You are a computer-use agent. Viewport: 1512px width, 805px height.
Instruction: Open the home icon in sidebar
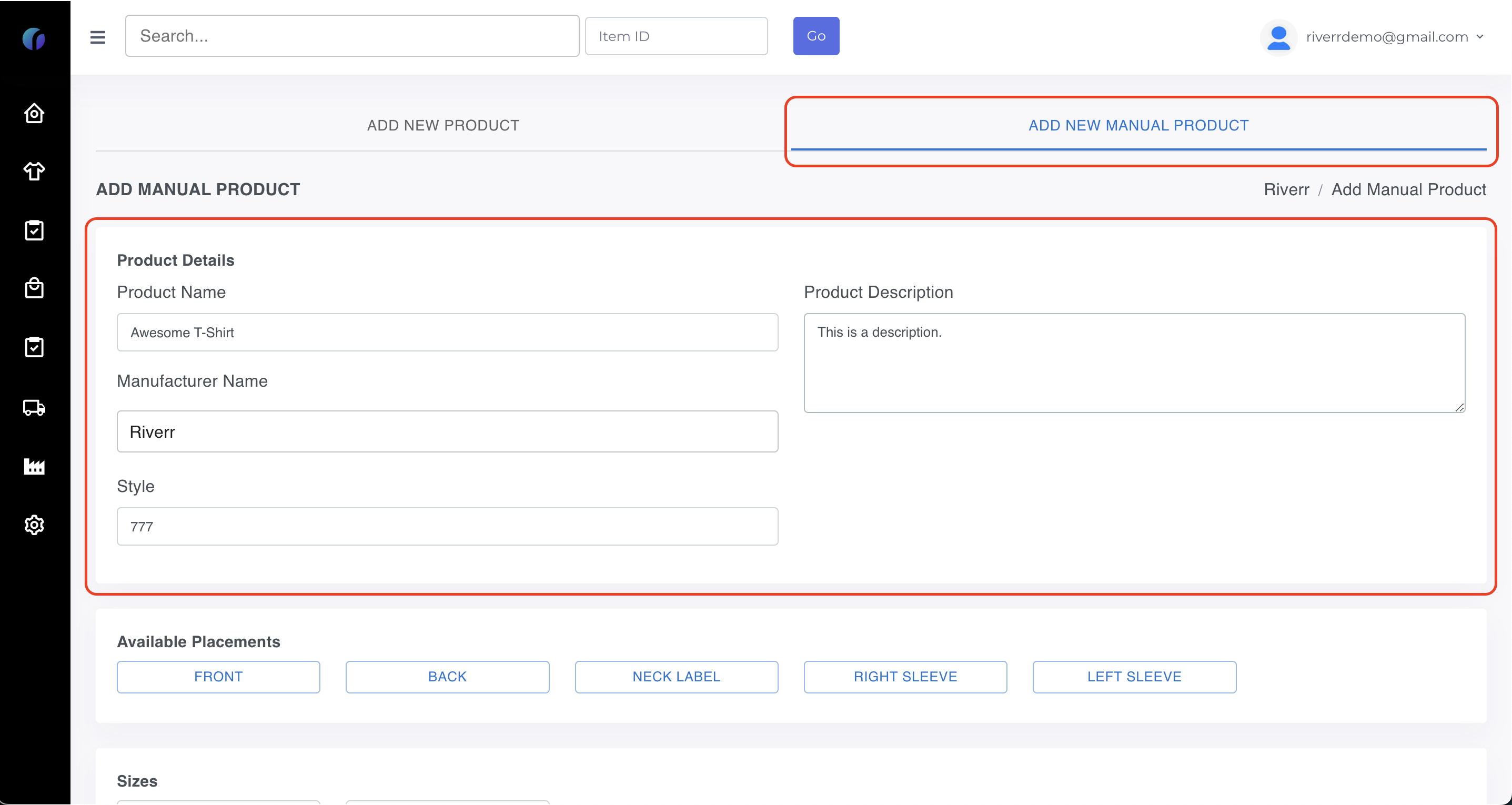pos(34,113)
